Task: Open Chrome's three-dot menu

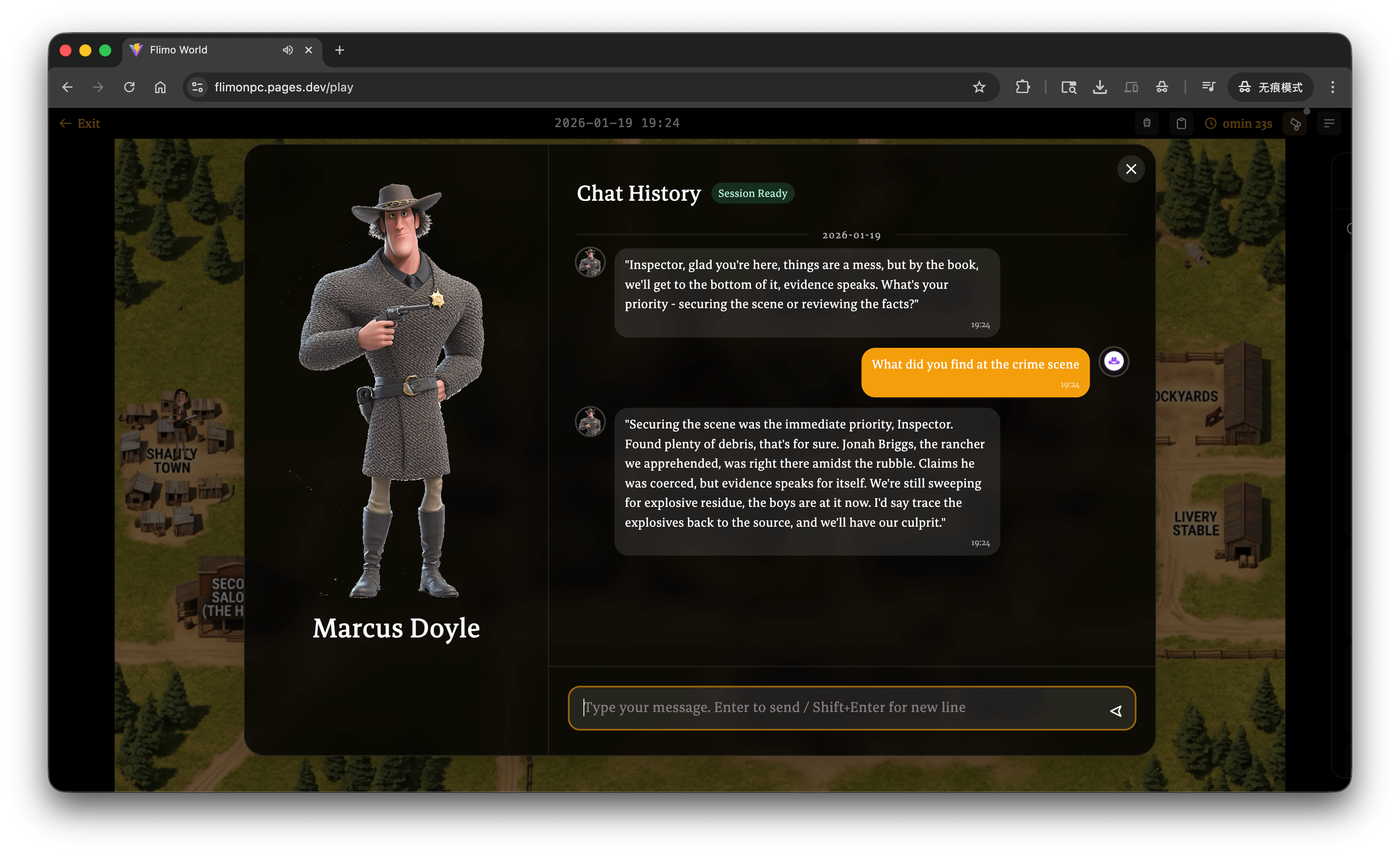Action: 1332,87
